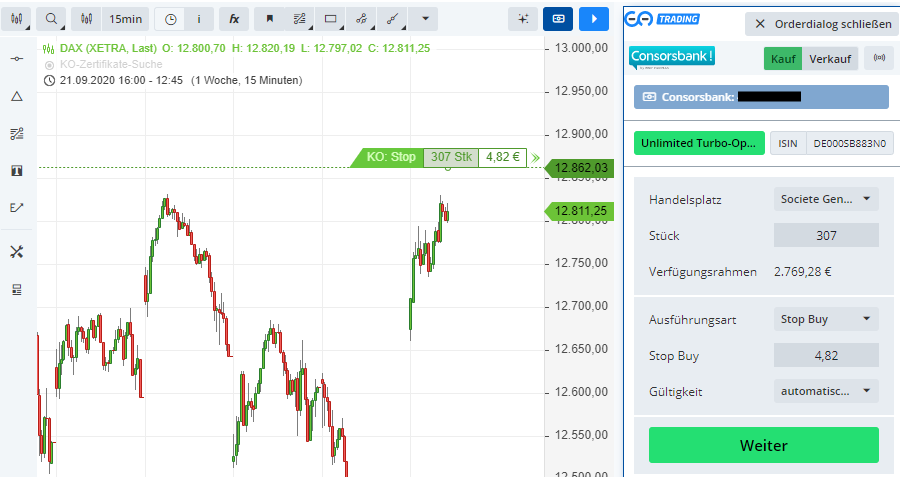
Task: Open the wrench and pencil settings tool
Action: coord(17,251)
